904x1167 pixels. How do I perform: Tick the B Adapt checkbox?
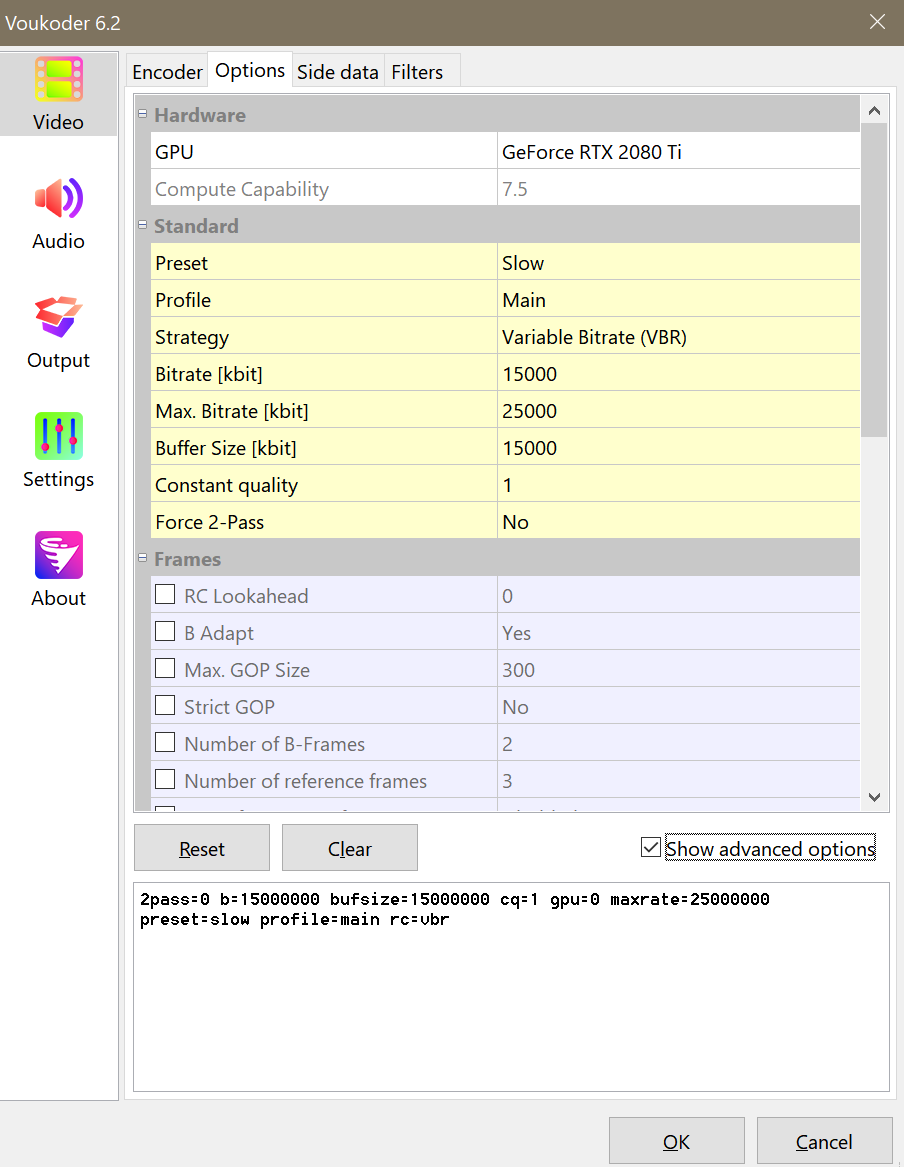coord(165,633)
